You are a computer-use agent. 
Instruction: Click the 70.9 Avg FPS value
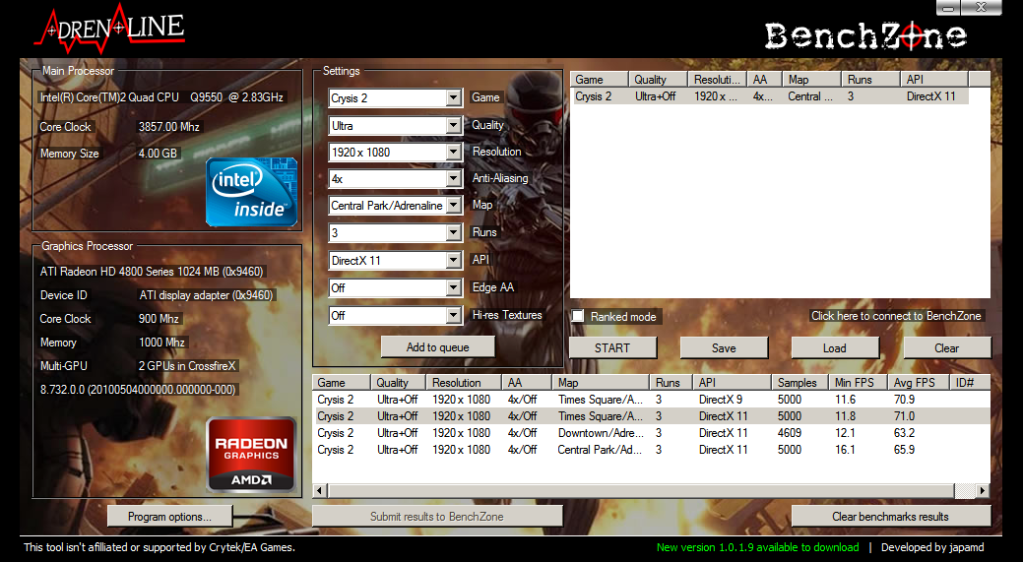(x=904, y=399)
